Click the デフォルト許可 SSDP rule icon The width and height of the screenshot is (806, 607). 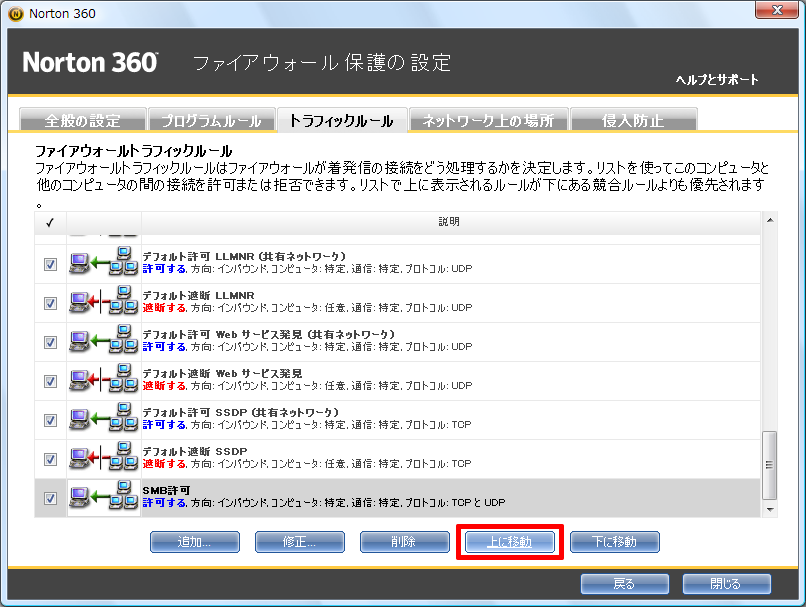pos(103,420)
